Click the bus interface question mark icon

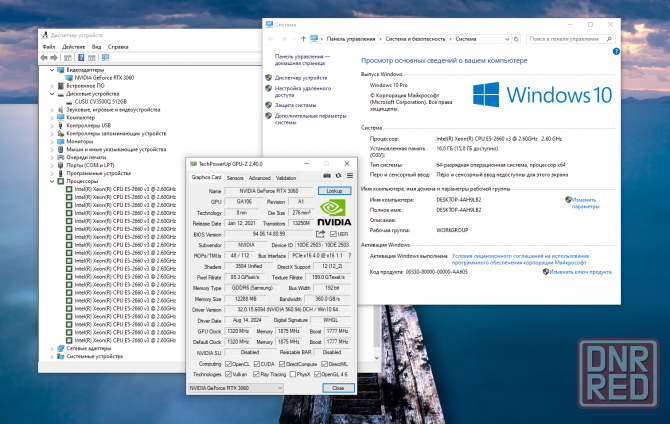click(348, 257)
